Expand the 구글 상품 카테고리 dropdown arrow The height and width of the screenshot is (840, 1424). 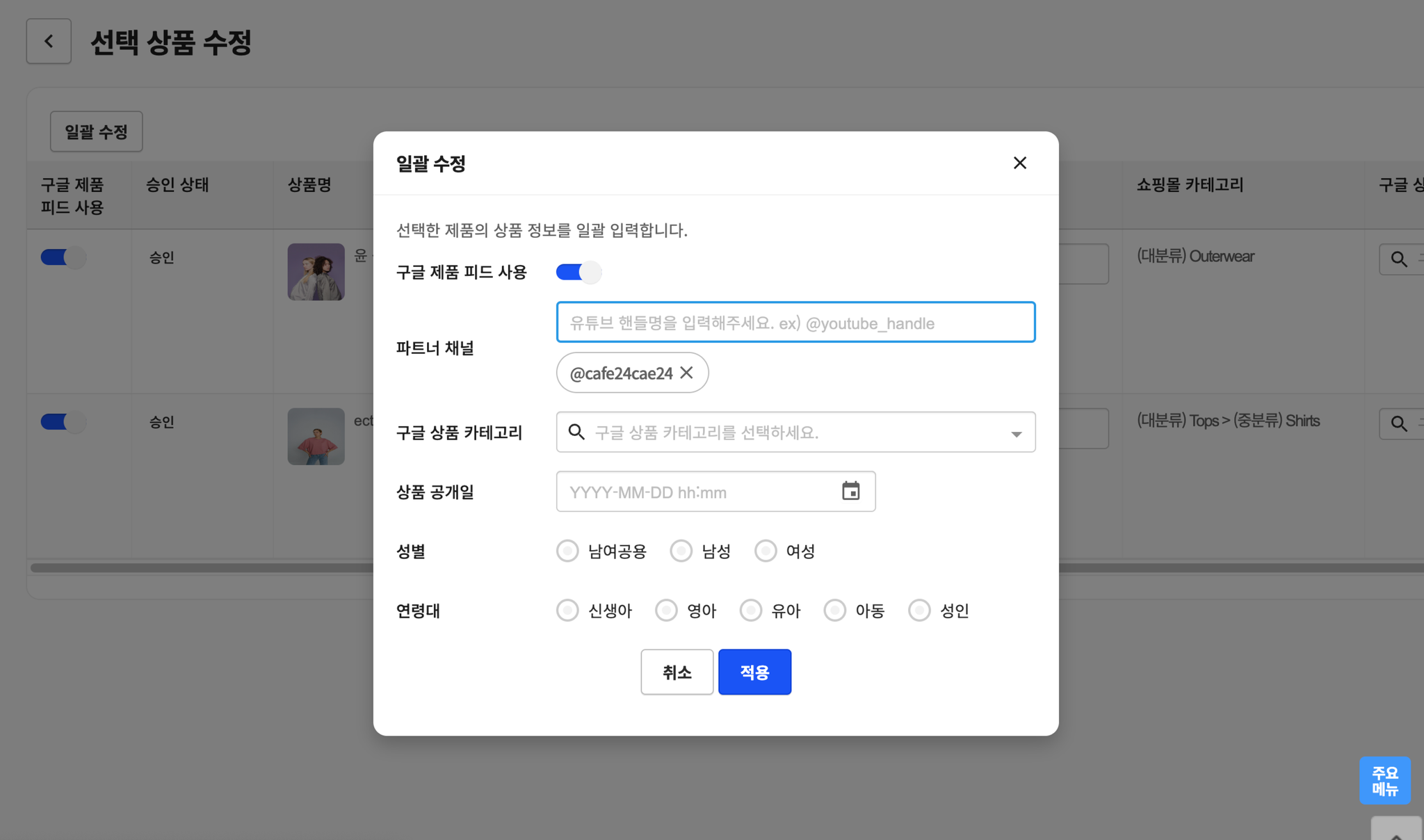(1016, 433)
